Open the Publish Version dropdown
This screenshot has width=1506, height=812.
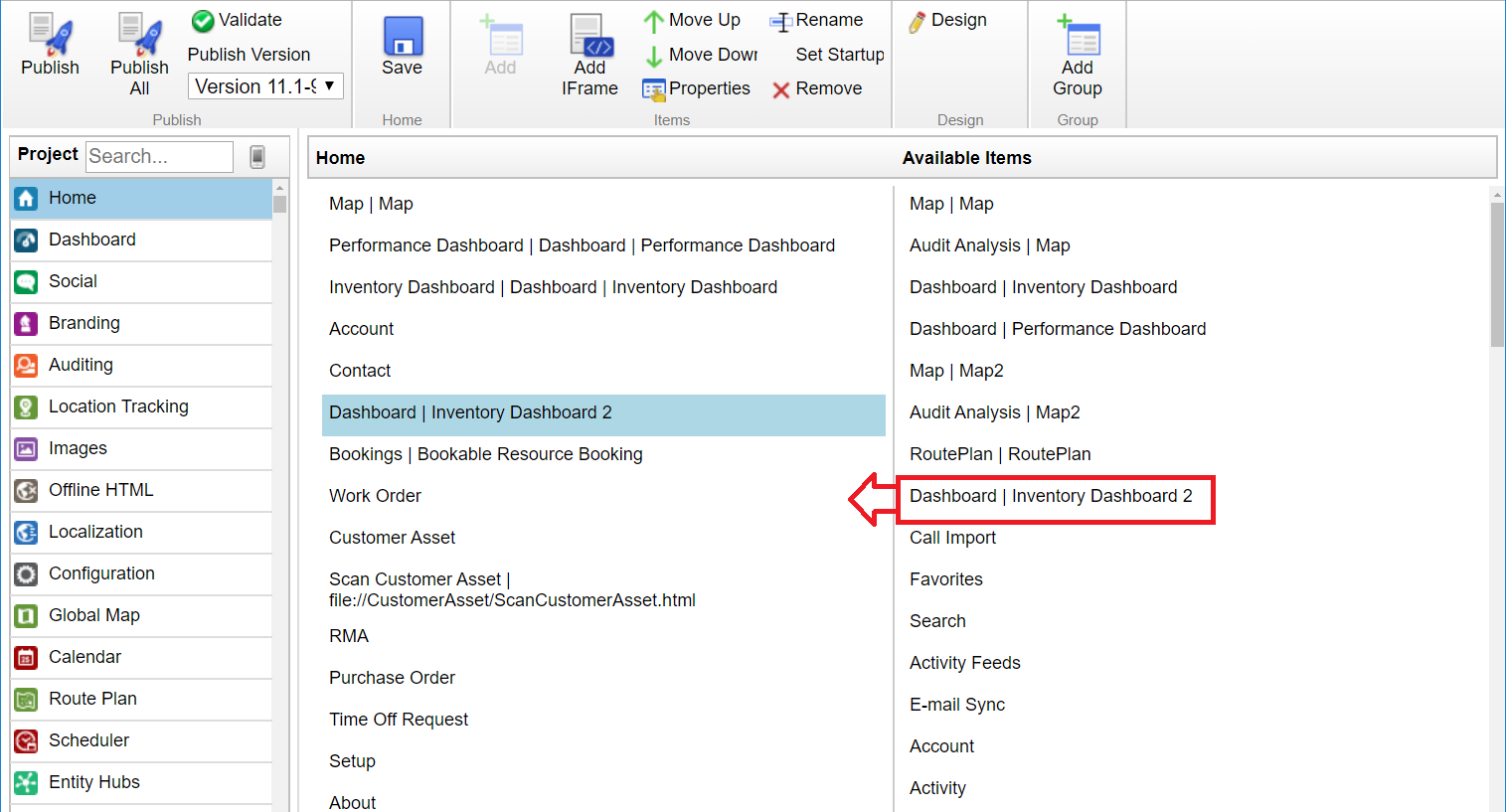coord(265,86)
